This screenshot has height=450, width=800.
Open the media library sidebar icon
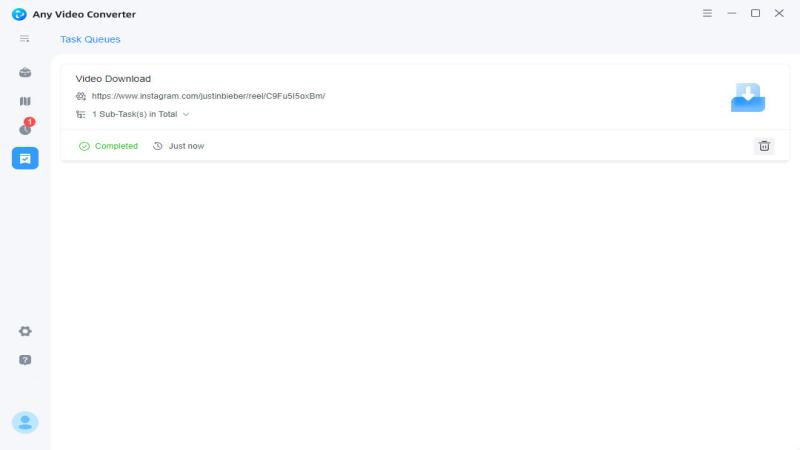[25, 101]
